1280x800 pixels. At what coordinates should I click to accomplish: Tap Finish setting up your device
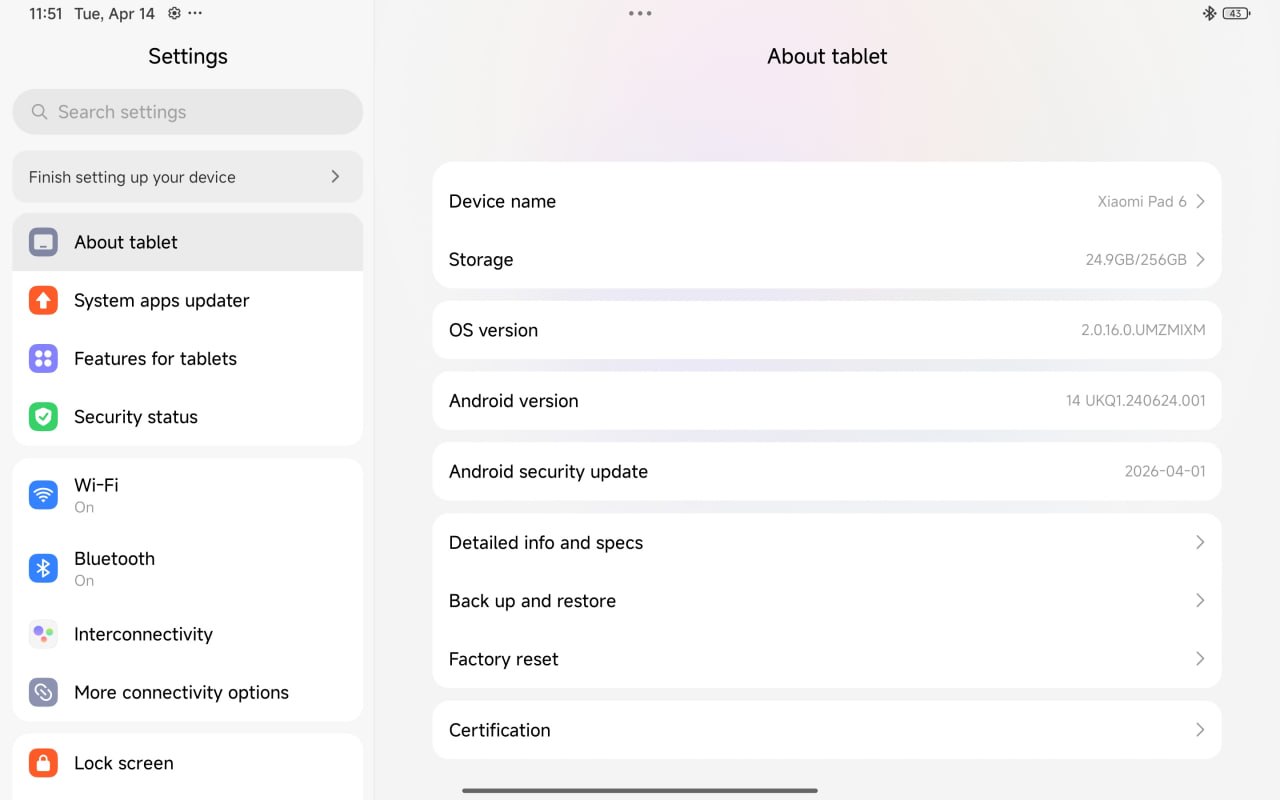click(x=188, y=177)
